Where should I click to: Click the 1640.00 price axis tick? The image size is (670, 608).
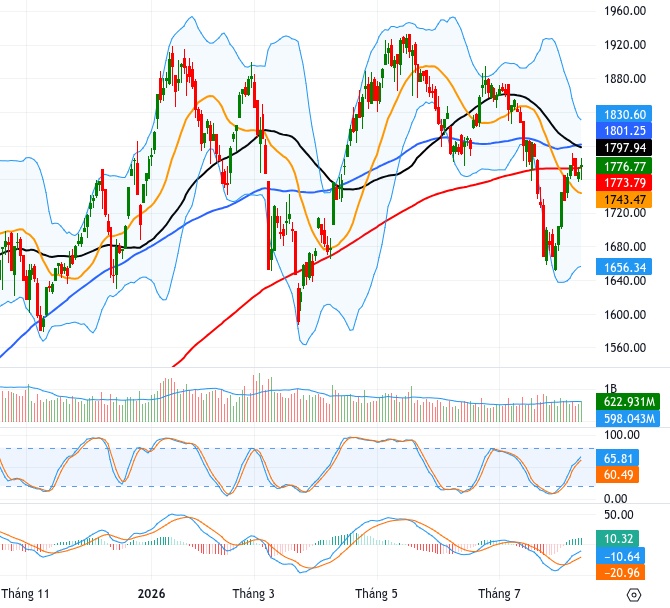(x=625, y=281)
